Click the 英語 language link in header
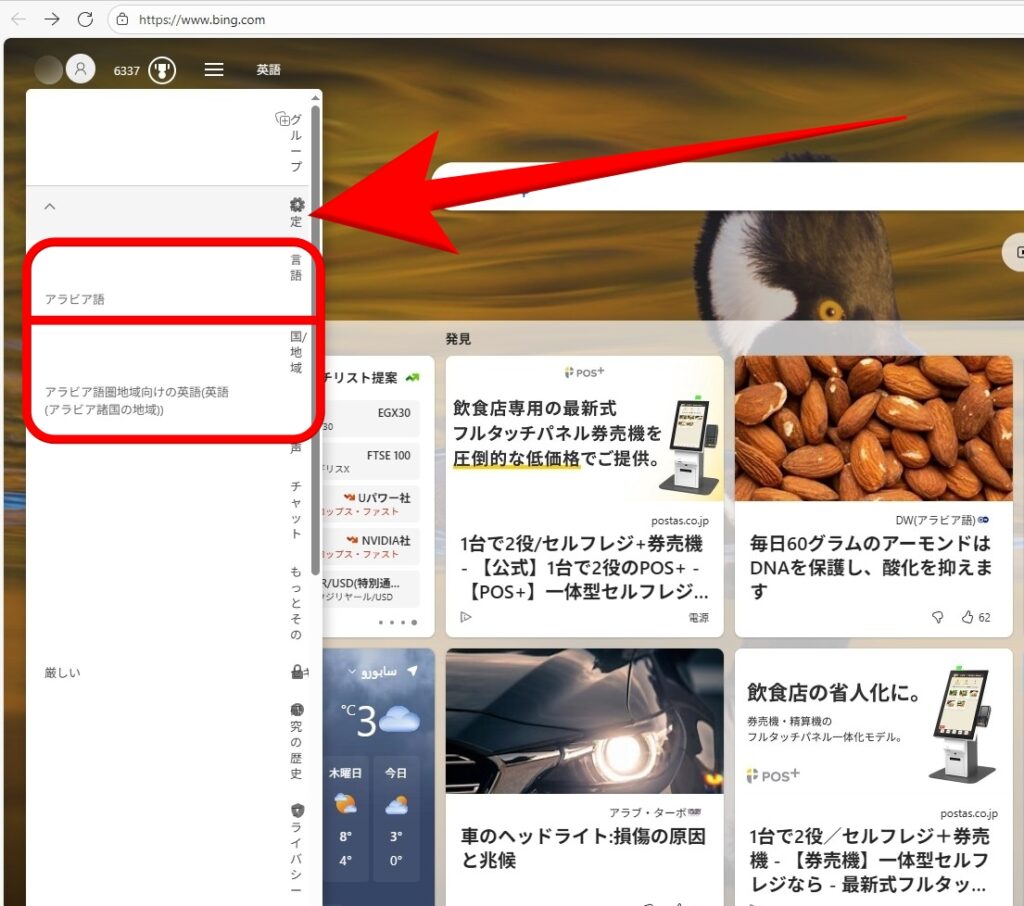Image resolution: width=1024 pixels, height=906 pixels. 268,70
